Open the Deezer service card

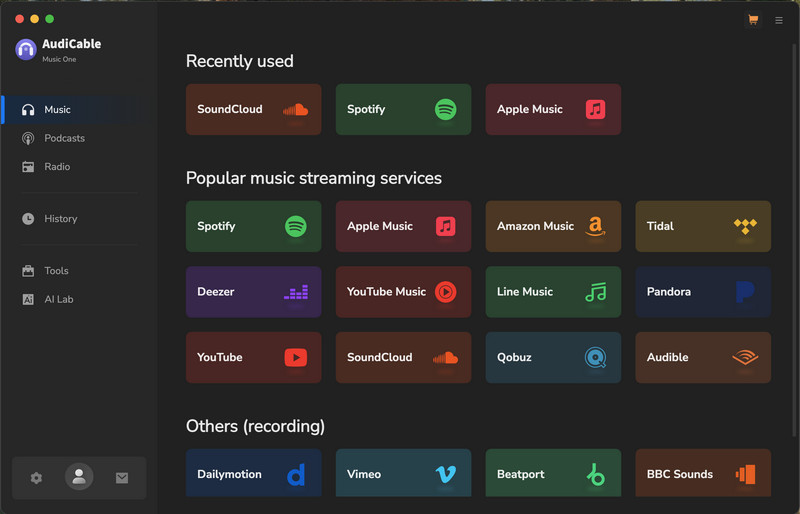254,292
